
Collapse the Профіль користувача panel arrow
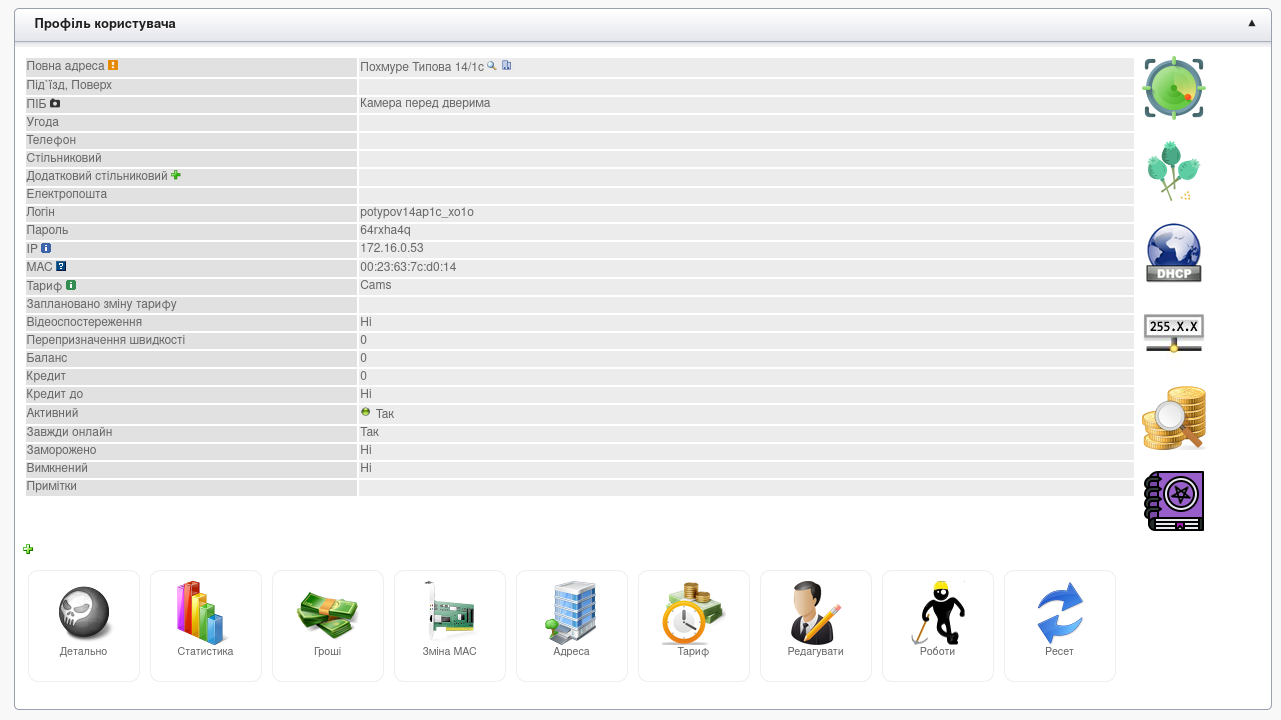1251,23
